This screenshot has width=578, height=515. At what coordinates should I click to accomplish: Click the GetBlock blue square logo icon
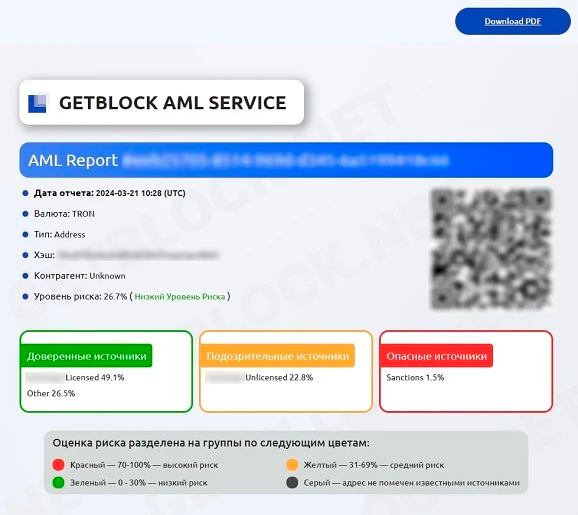point(38,103)
